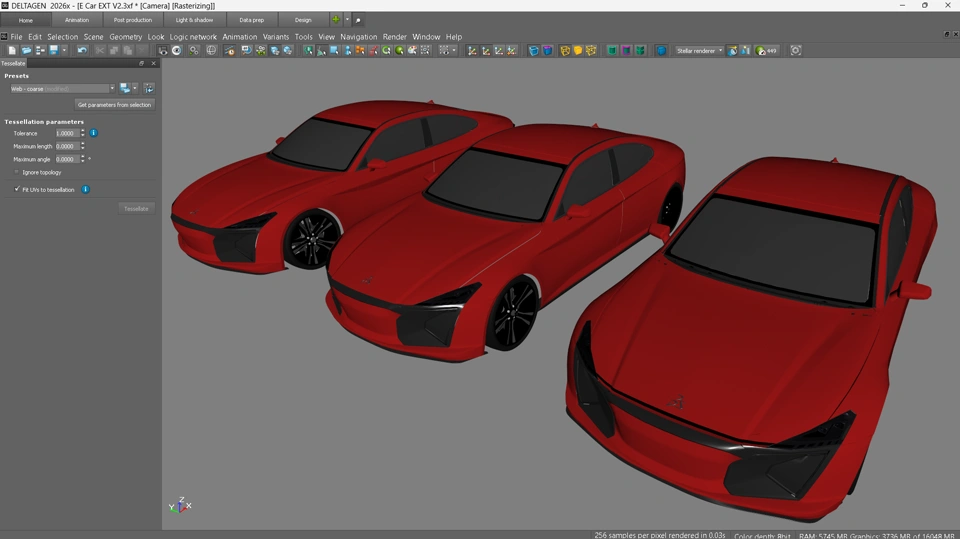Click the Tessellate panel title tab
960x539 pixels.
(13, 63)
